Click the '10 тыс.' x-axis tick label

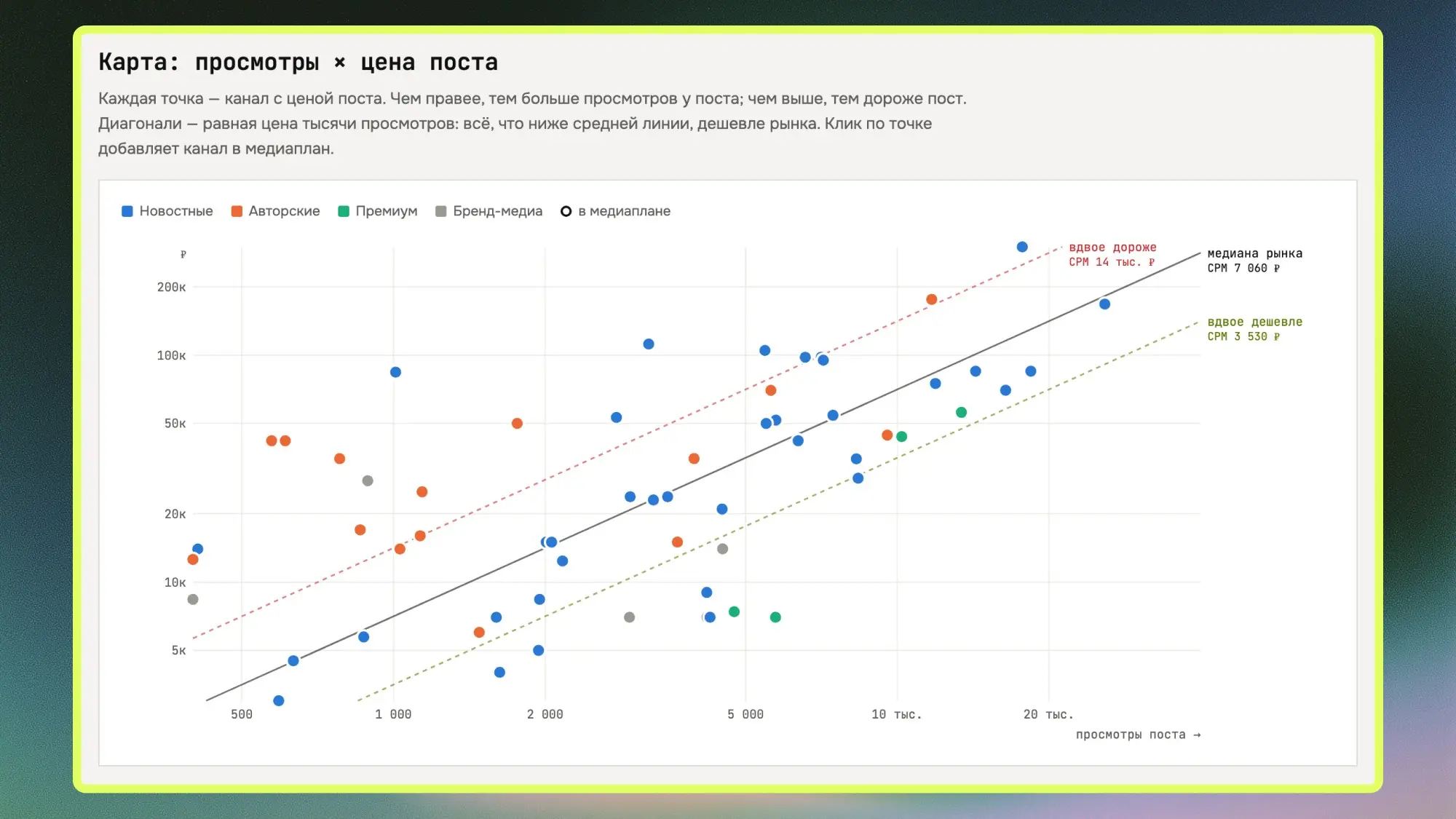click(x=897, y=714)
